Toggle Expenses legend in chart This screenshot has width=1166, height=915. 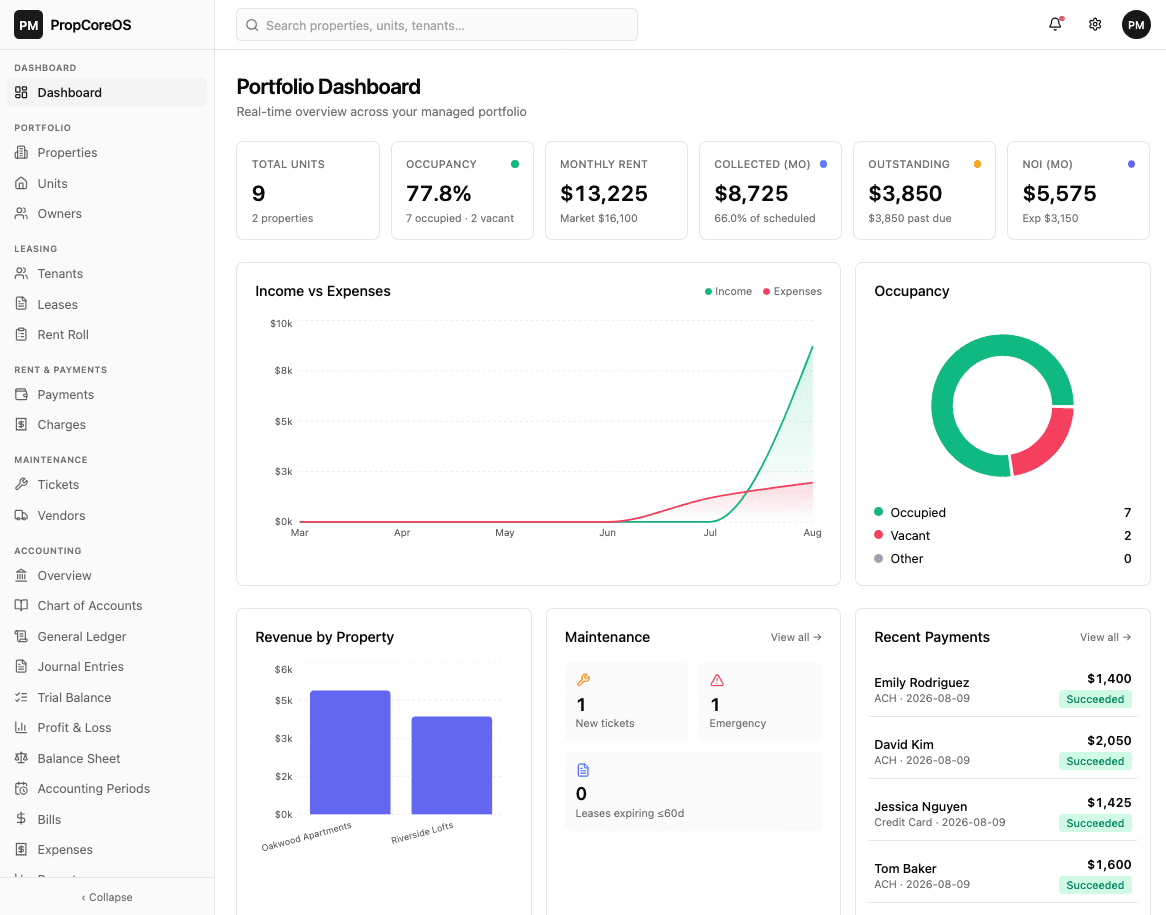[792, 292]
